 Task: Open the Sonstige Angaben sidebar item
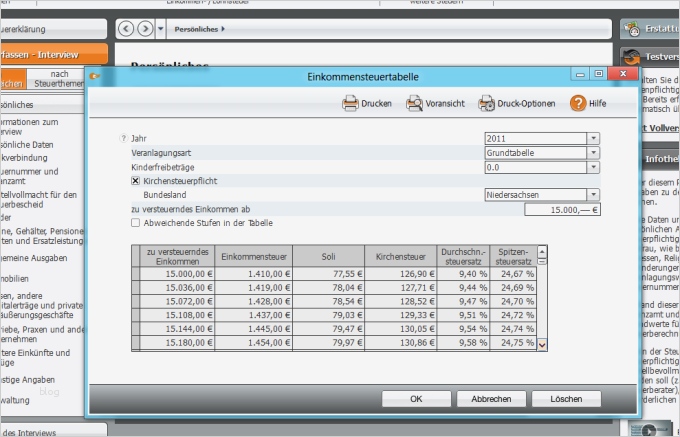click(27, 380)
